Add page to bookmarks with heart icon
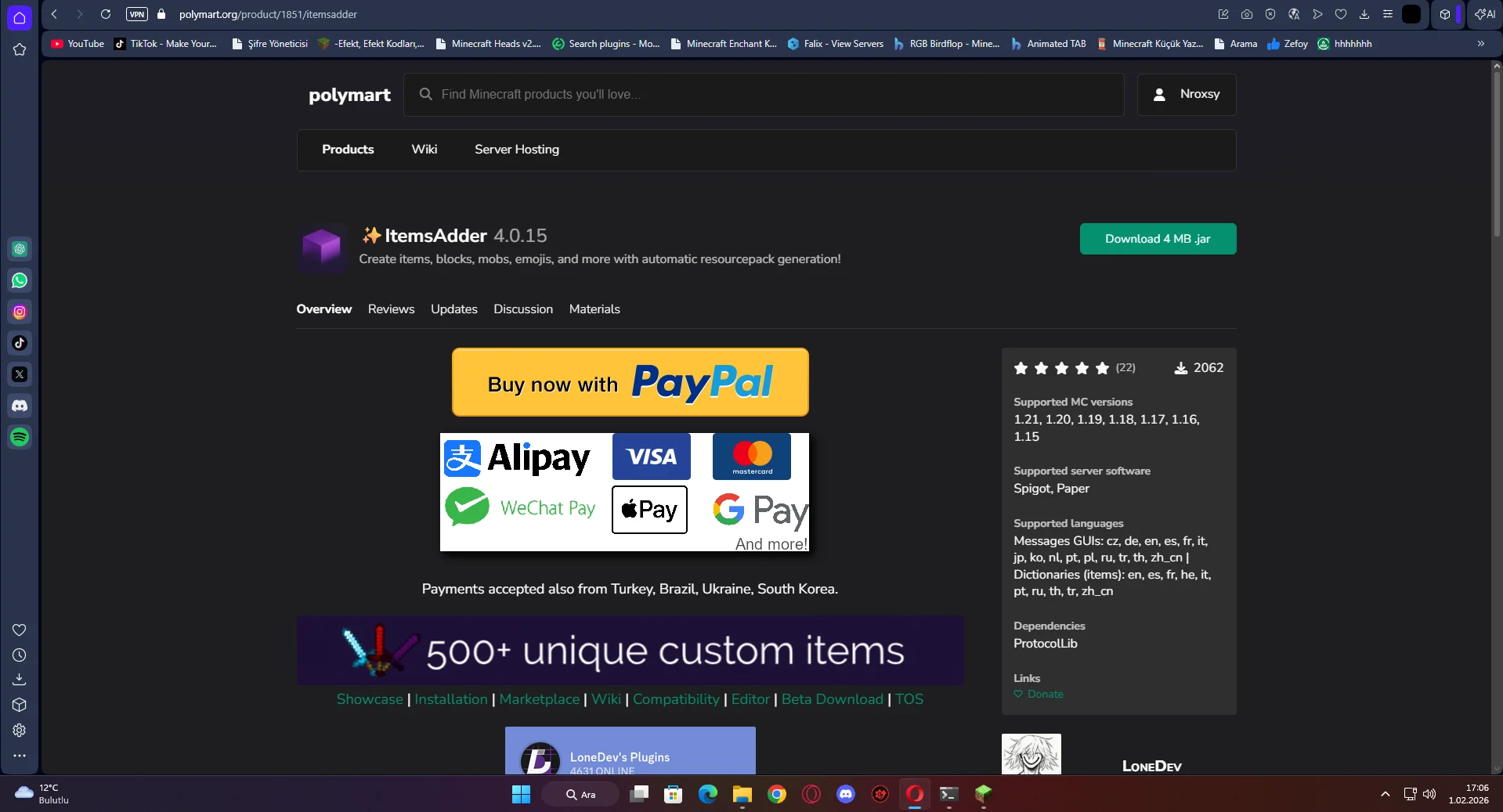 (x=1341, y=14)
